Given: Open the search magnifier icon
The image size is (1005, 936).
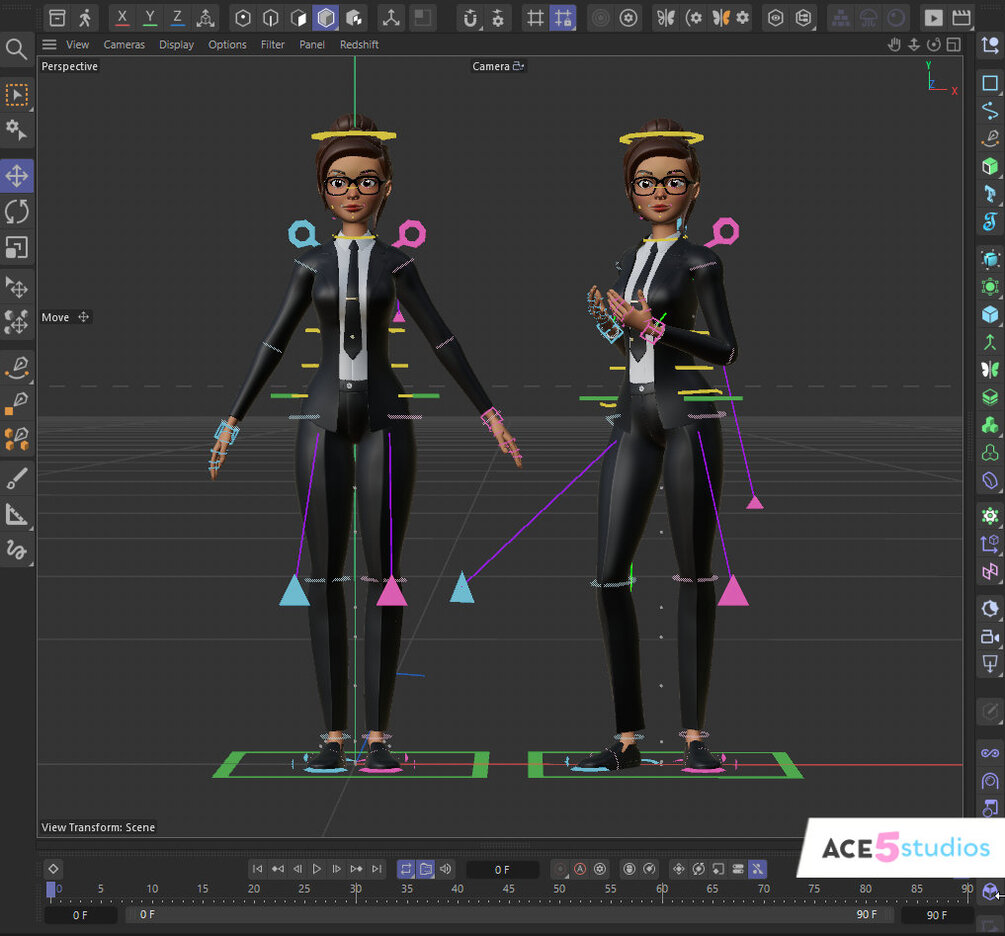Looking at the screenshot, I should coord(16,49).
